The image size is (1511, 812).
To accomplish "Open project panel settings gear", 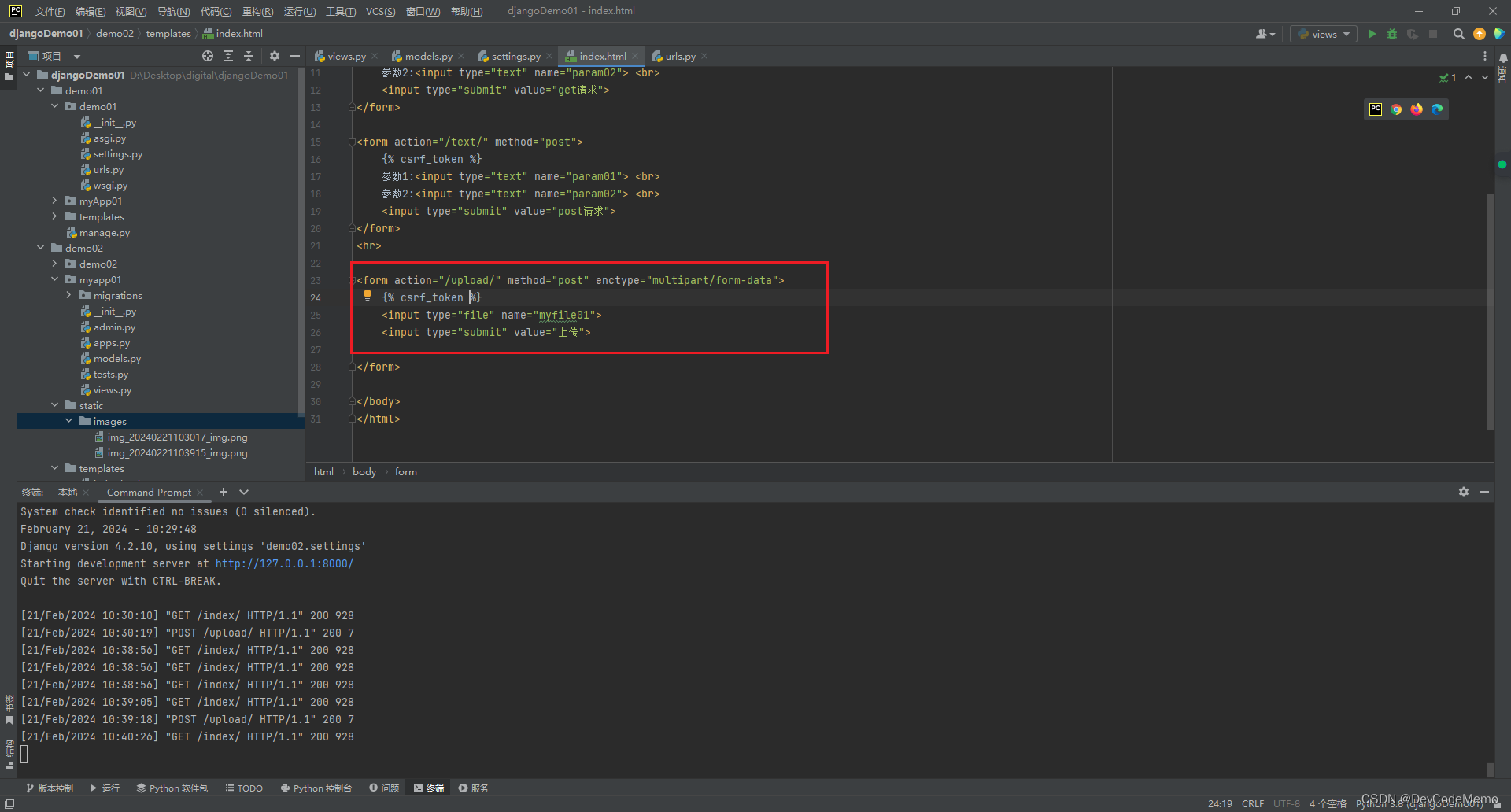I will tap(275, 56).
